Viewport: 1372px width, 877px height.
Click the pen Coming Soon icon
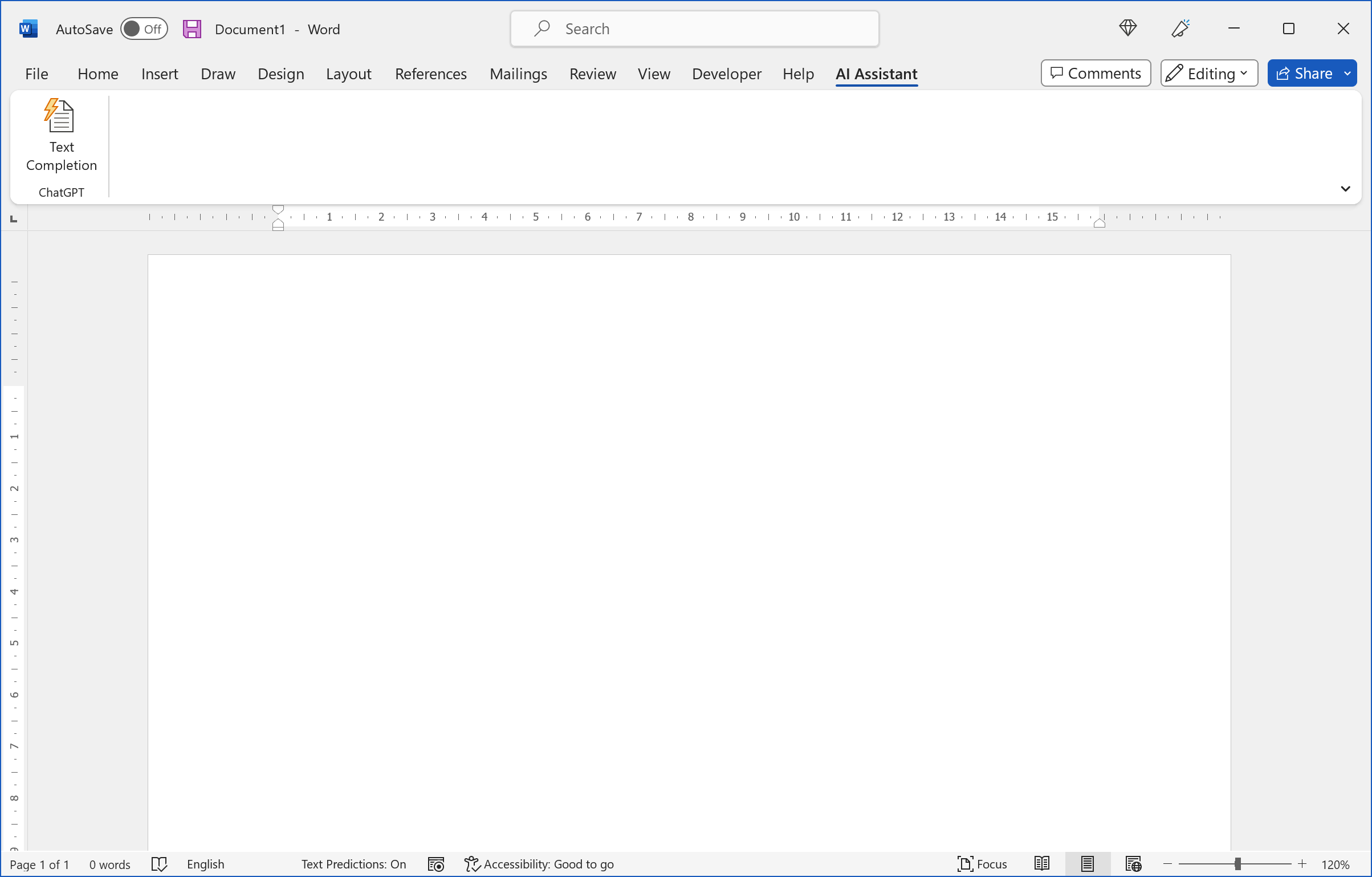[x=1180, y=28]
